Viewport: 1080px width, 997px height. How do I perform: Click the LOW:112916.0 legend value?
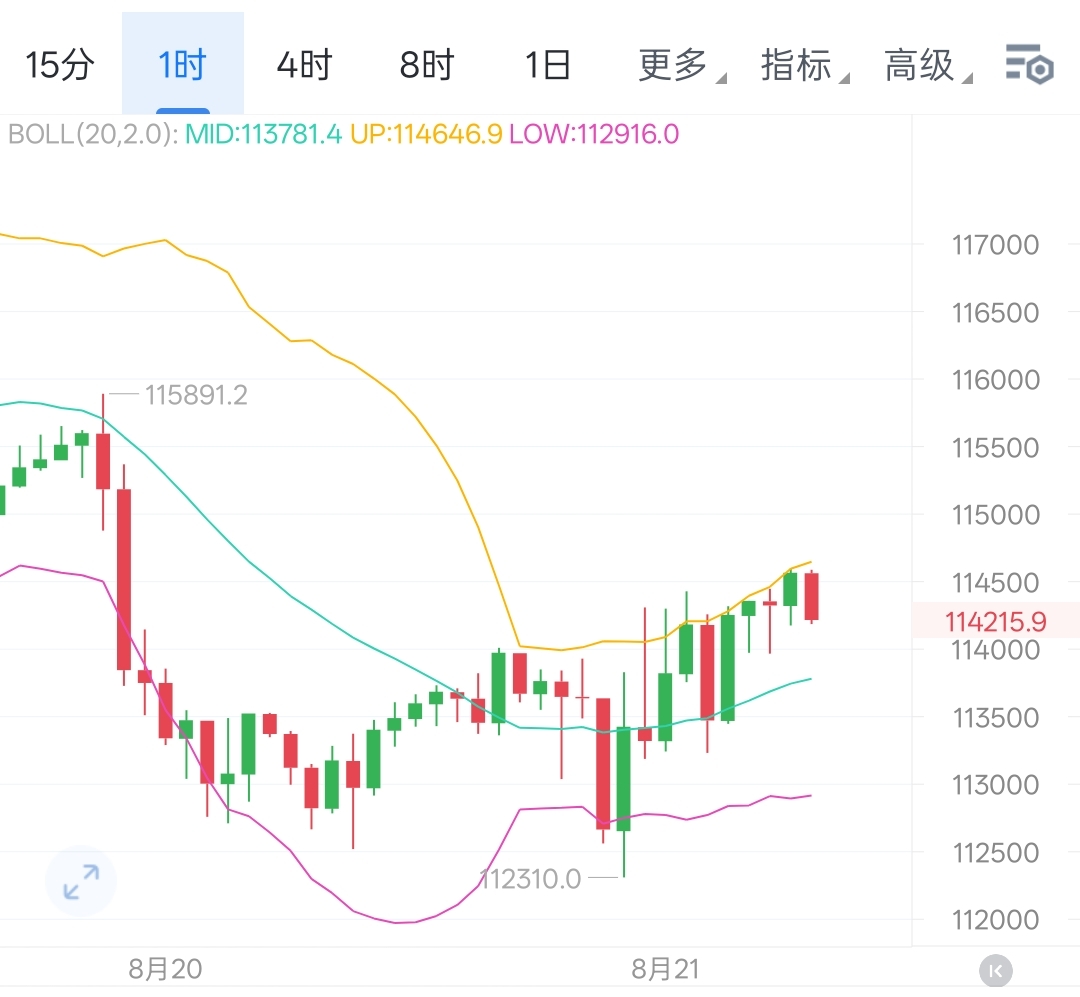(x=594, y=134)
